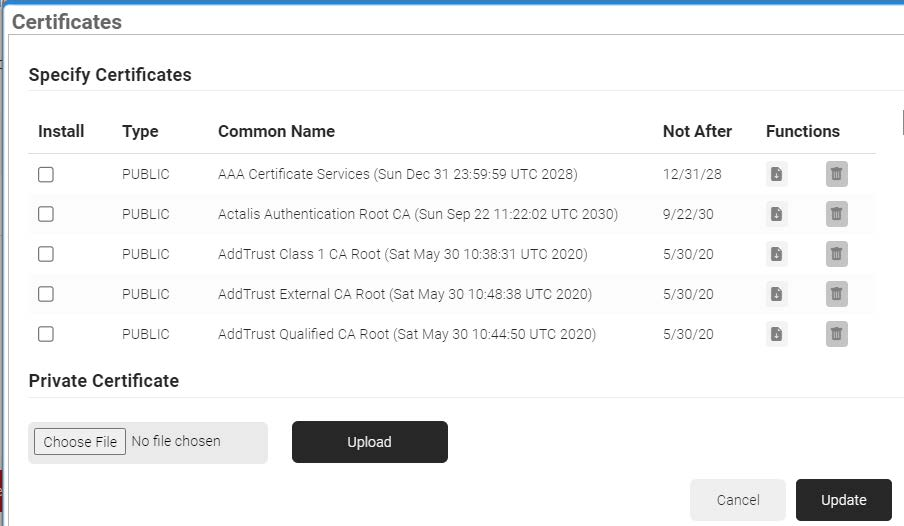Delete the Actalis Authentication Root CA certificate
The height and width of the screenshot is (526, 904).
[x=837, y=214]
